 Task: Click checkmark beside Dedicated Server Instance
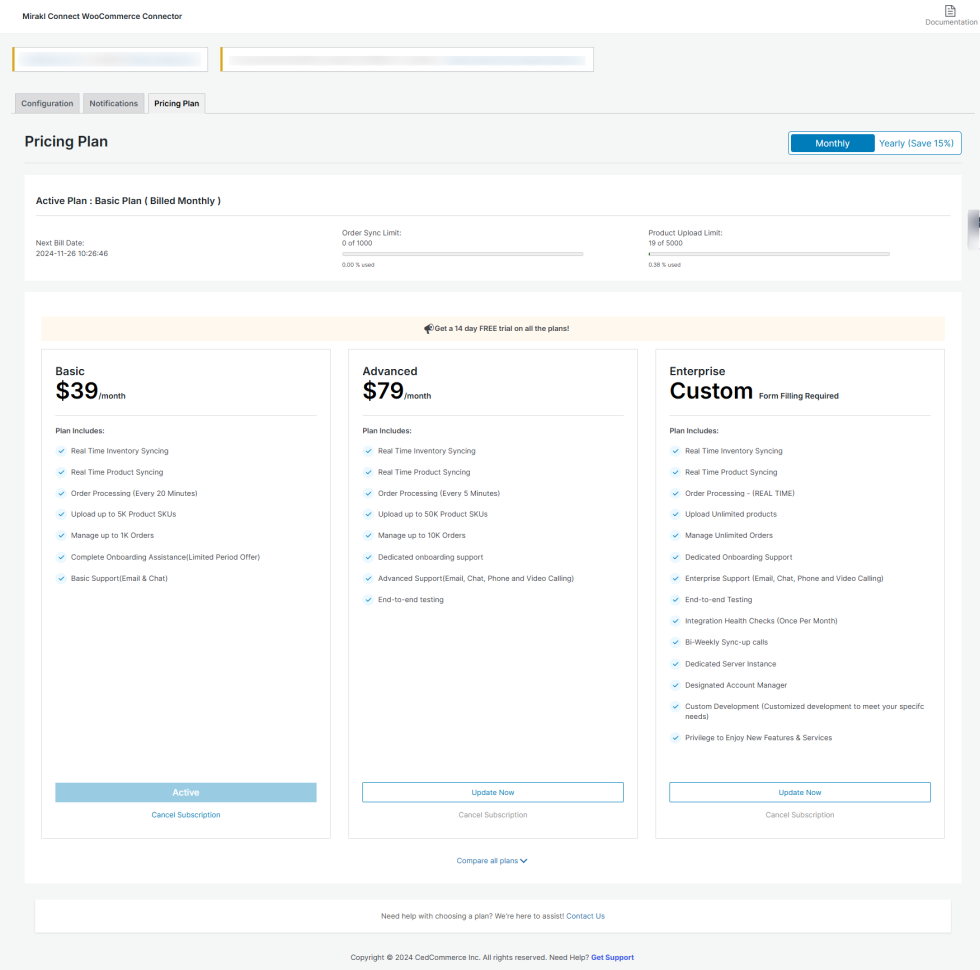point(675,664)
